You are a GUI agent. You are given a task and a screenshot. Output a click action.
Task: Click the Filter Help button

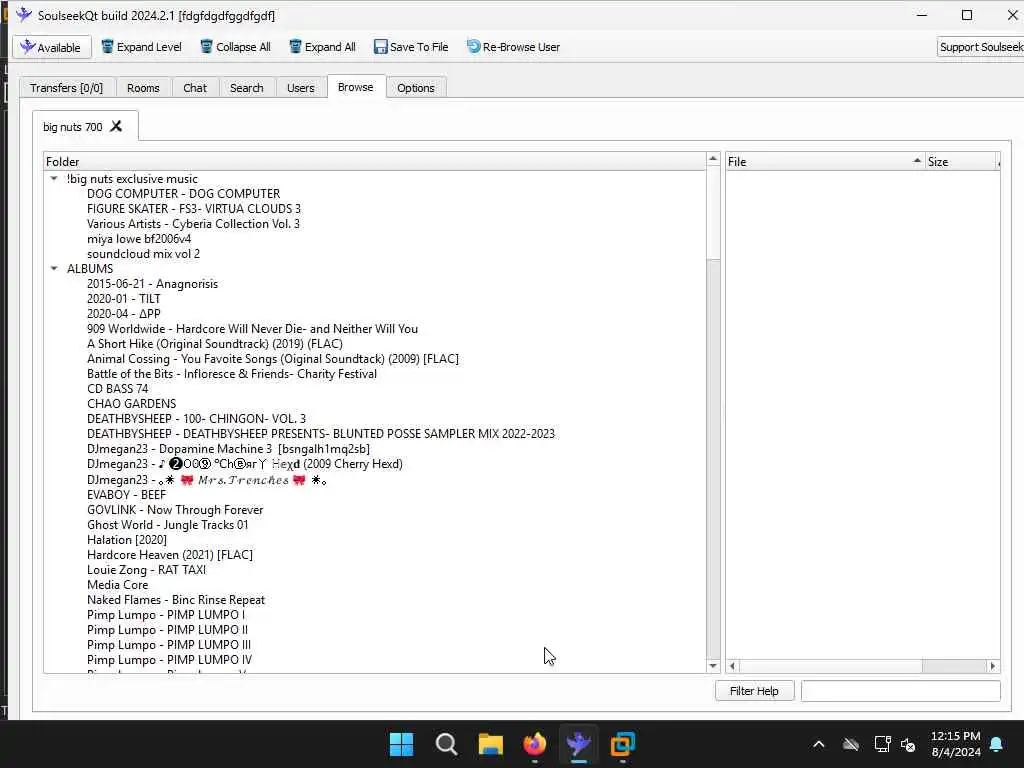pos(754,691)
